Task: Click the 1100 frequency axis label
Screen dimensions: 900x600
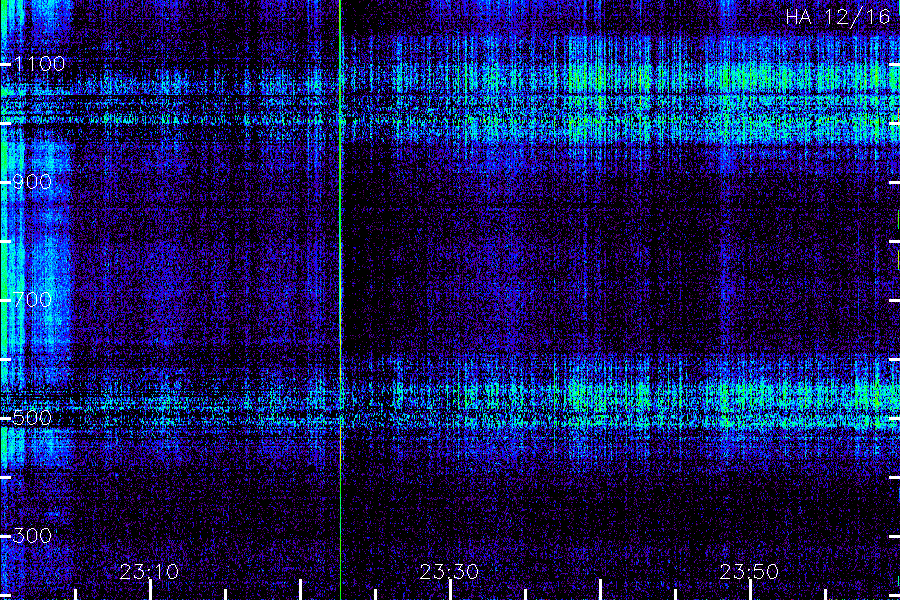Action: point(39,64)
